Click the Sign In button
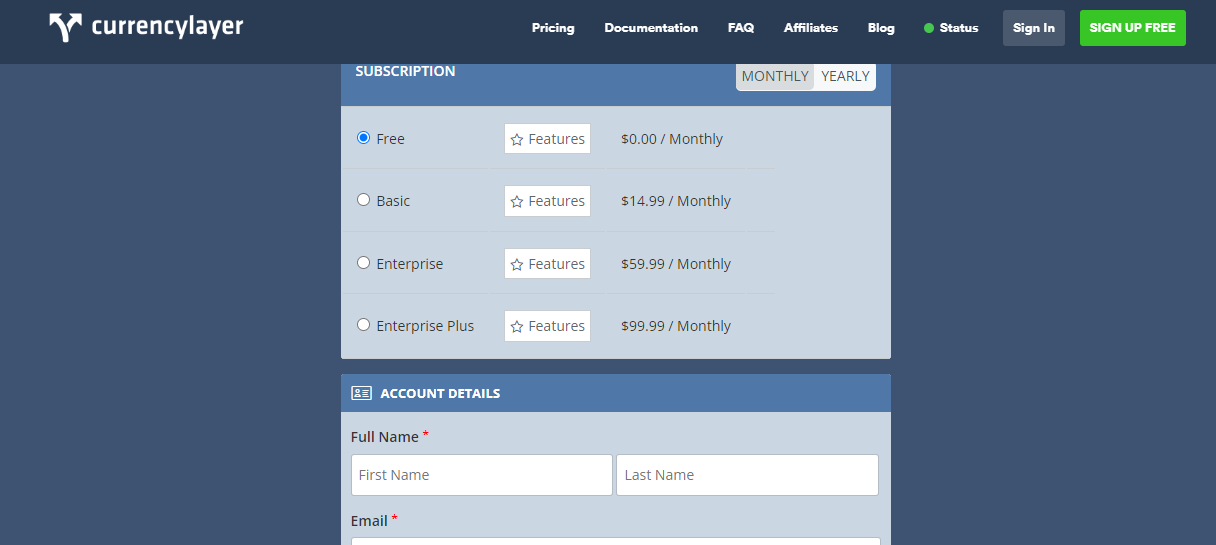The height and width of the screenshot is (545, 1216). click(x=1033, y=28)
